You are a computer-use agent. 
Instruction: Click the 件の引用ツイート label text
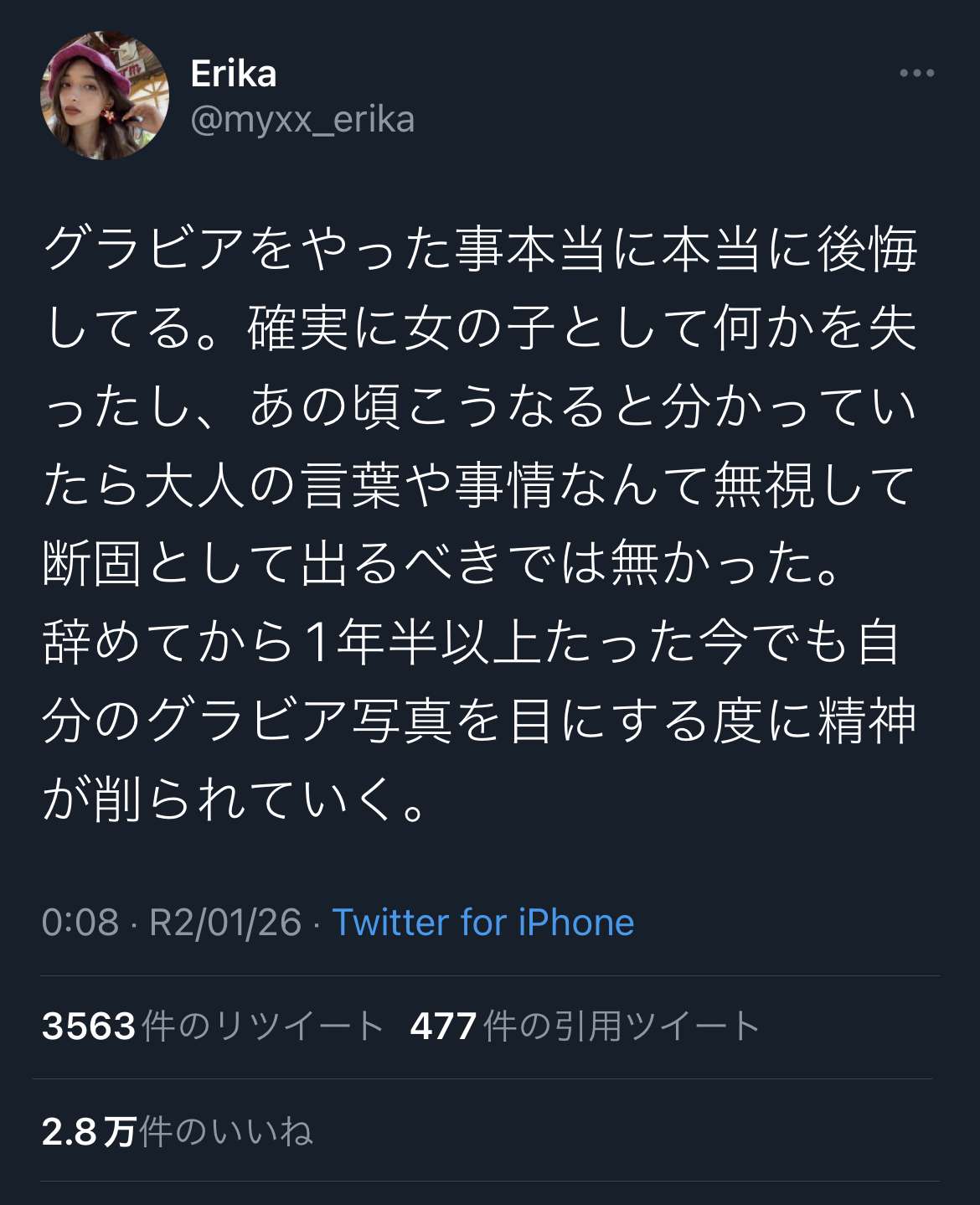pos(622,1027)
